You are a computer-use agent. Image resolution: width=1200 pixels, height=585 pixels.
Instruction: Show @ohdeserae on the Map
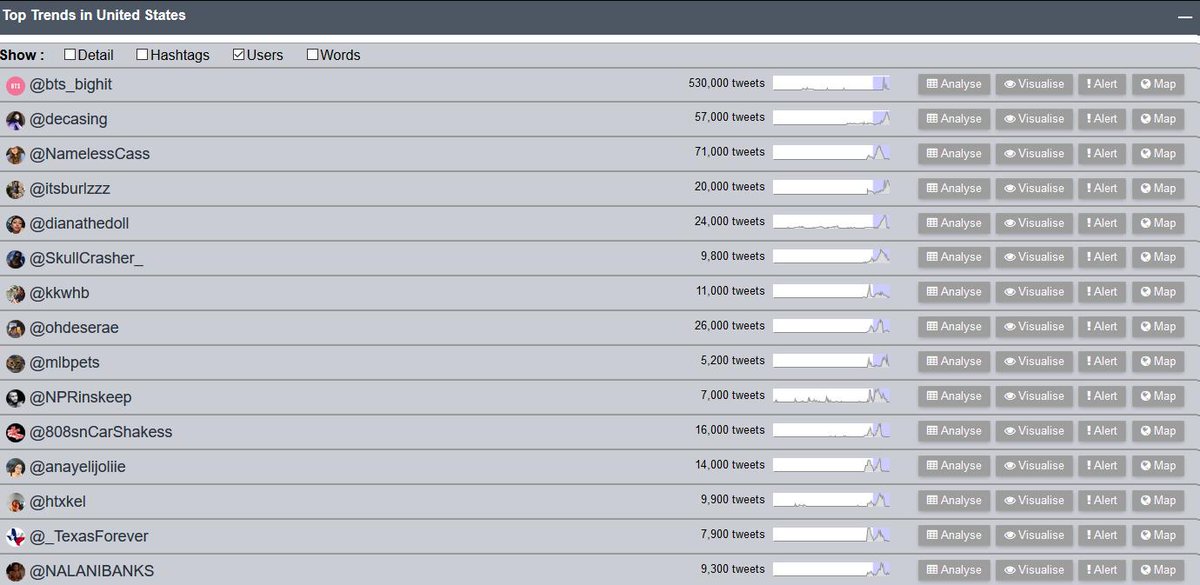1157,326
